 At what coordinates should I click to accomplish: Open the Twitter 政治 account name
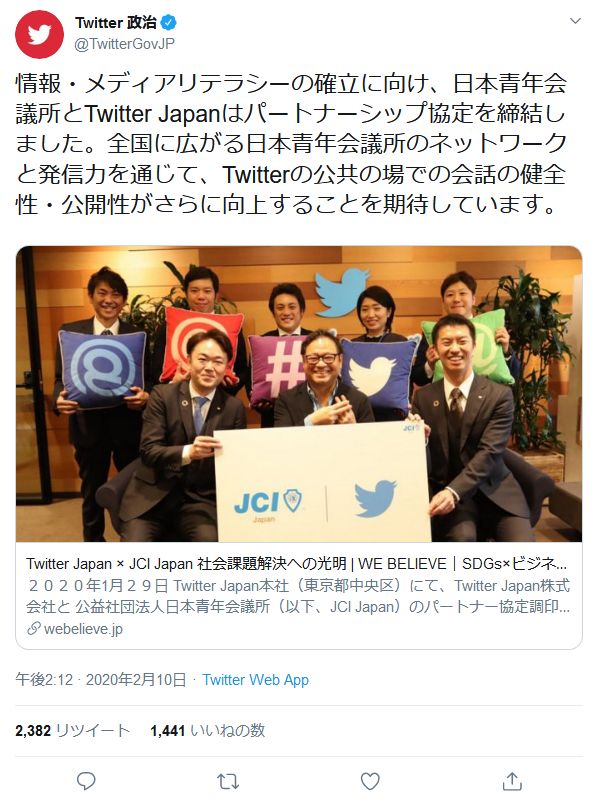pyautogui.click(x=115, y=23)
